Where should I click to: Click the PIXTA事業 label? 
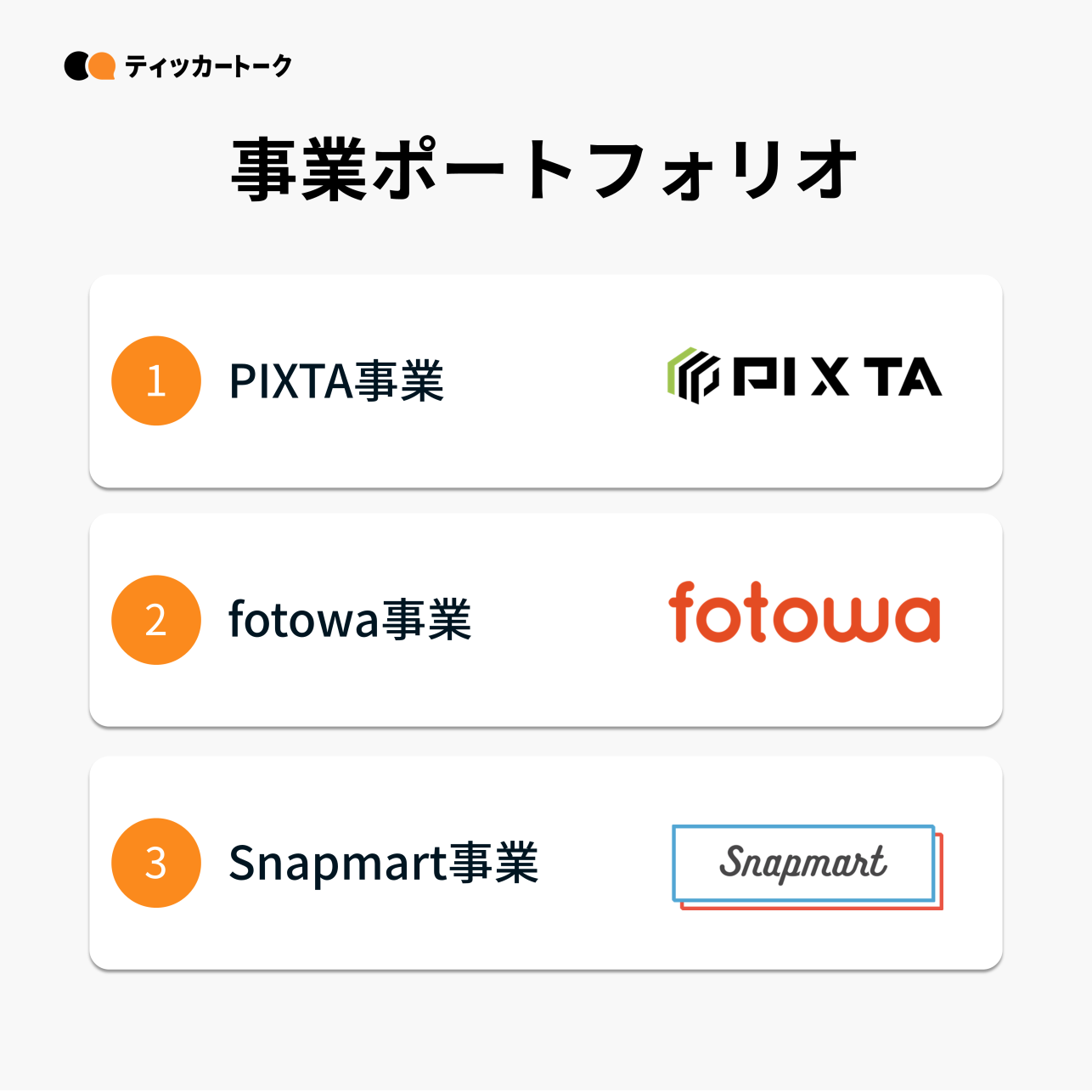336,380
